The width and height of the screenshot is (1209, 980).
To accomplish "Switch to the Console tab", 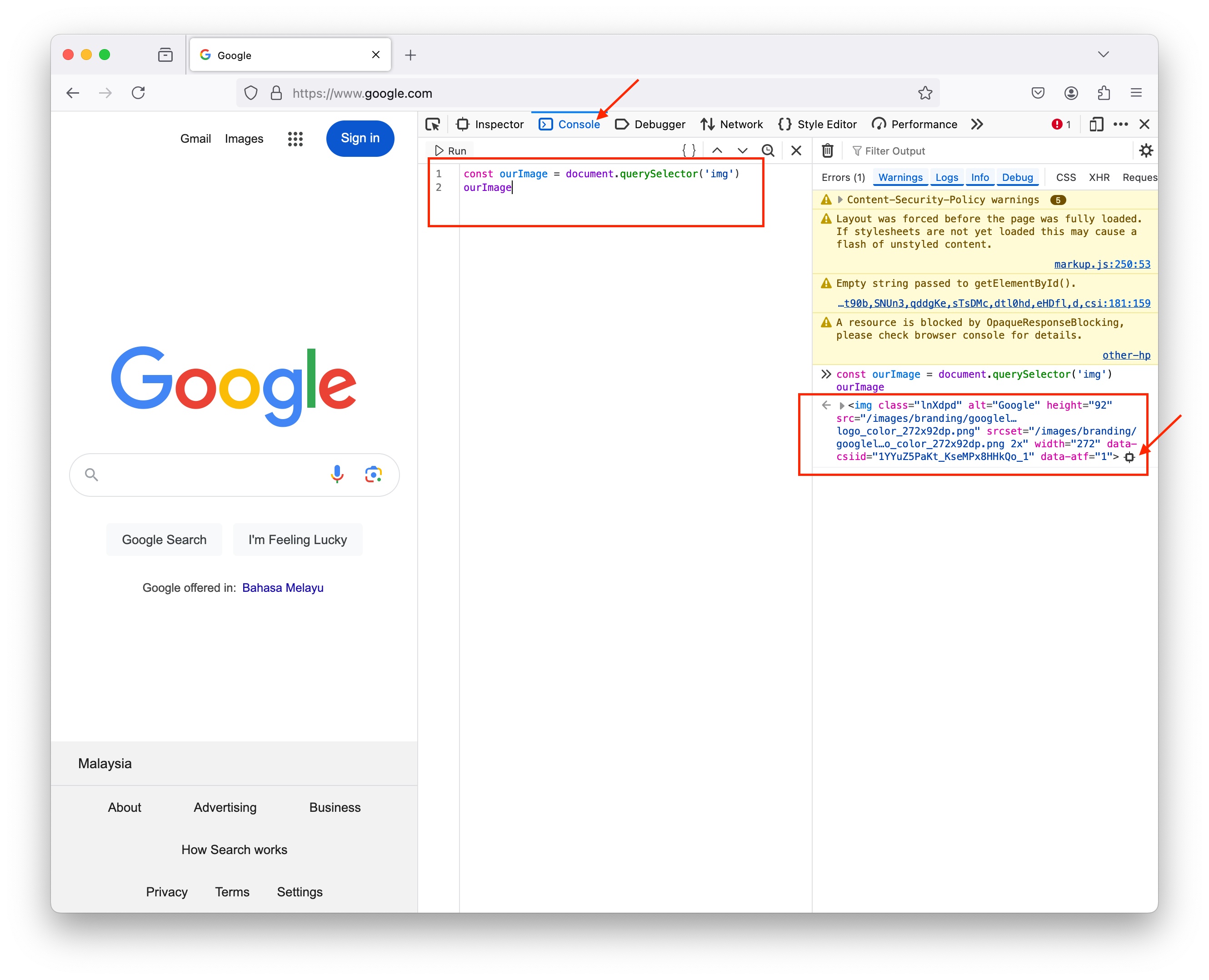I will pos(569,124).
